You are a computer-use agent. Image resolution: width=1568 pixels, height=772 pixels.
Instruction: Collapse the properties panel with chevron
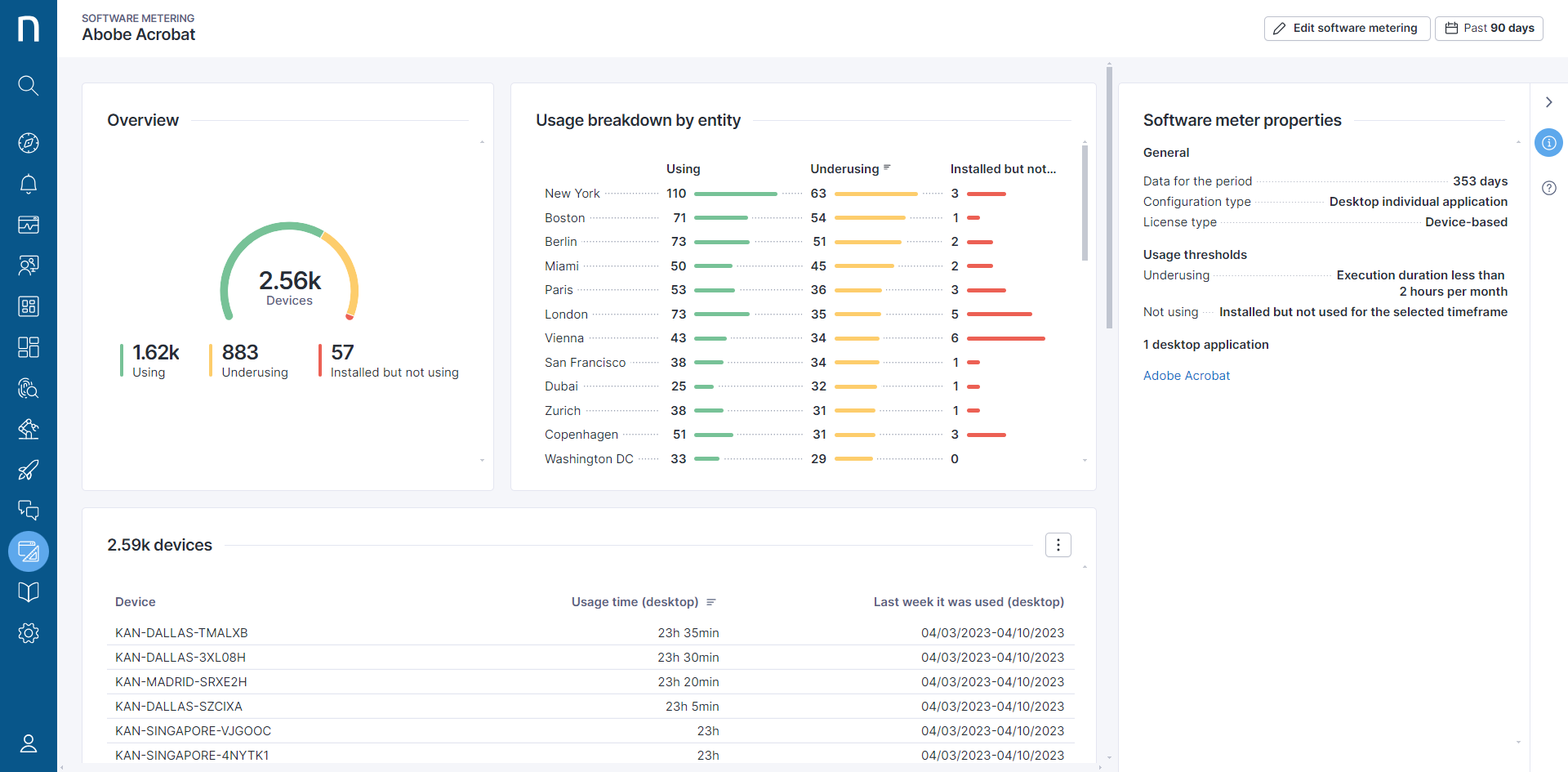pos(1548,102)
